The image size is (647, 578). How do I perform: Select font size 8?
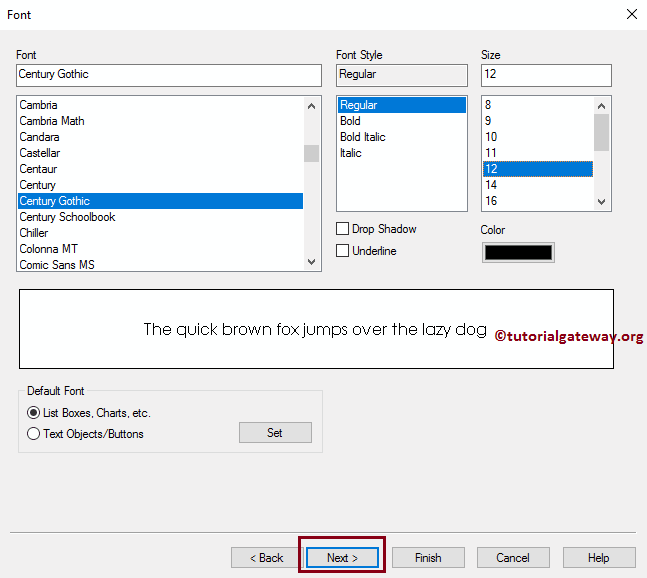[x=538, y=105]
